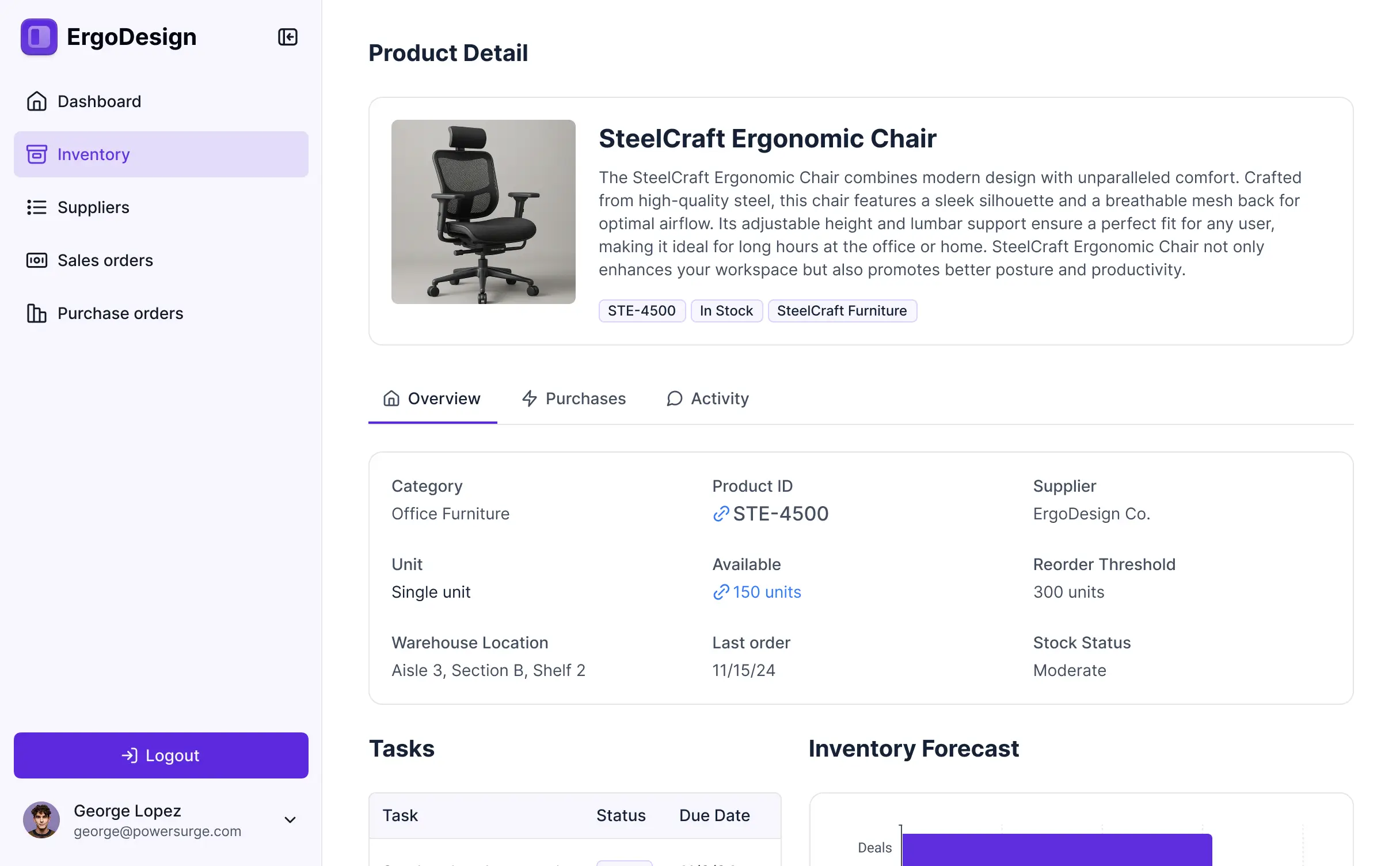Click the link icon beside STE-4500 Product ID

click(x=720, y=514)
